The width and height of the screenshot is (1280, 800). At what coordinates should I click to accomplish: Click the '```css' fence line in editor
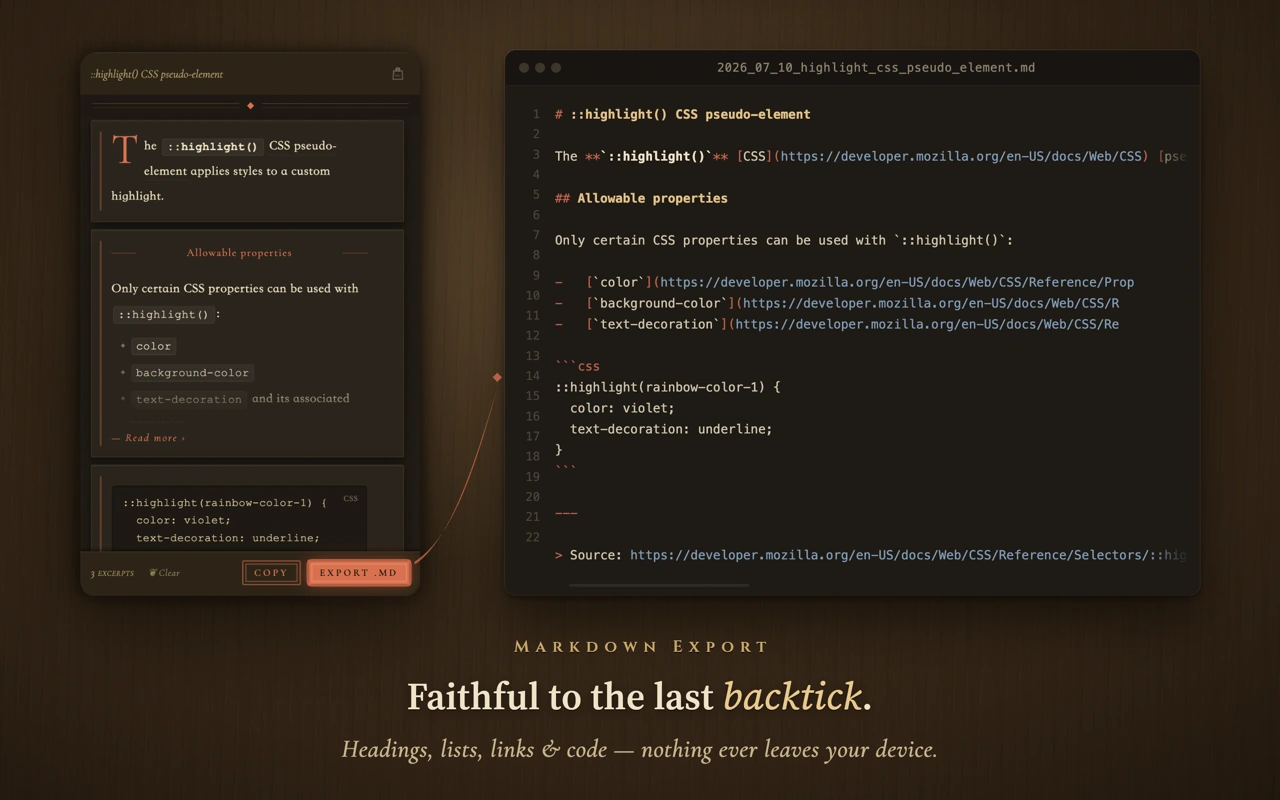click(577, 366)
